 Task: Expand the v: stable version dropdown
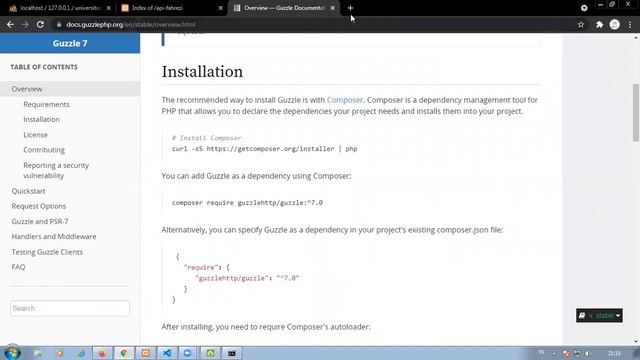pos(599,316)
